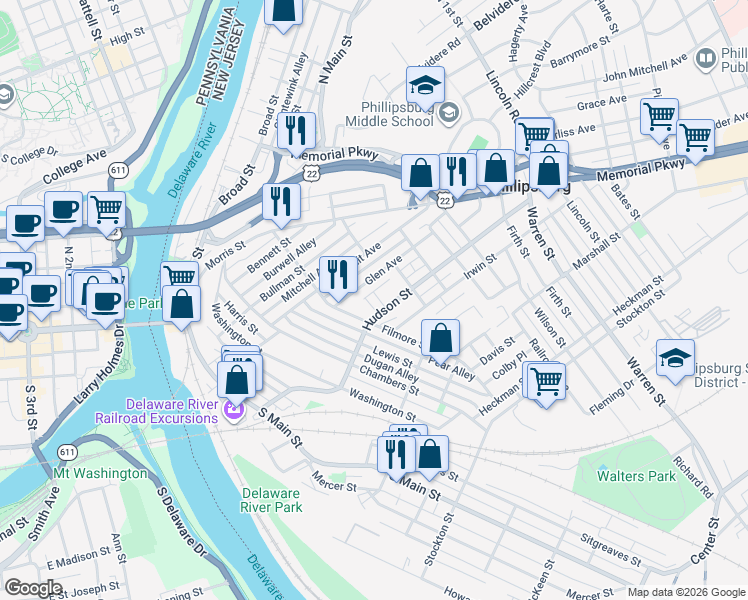Open the shopping cart marker near Heckman St
748x600 pixels.
tap(547, 382)
